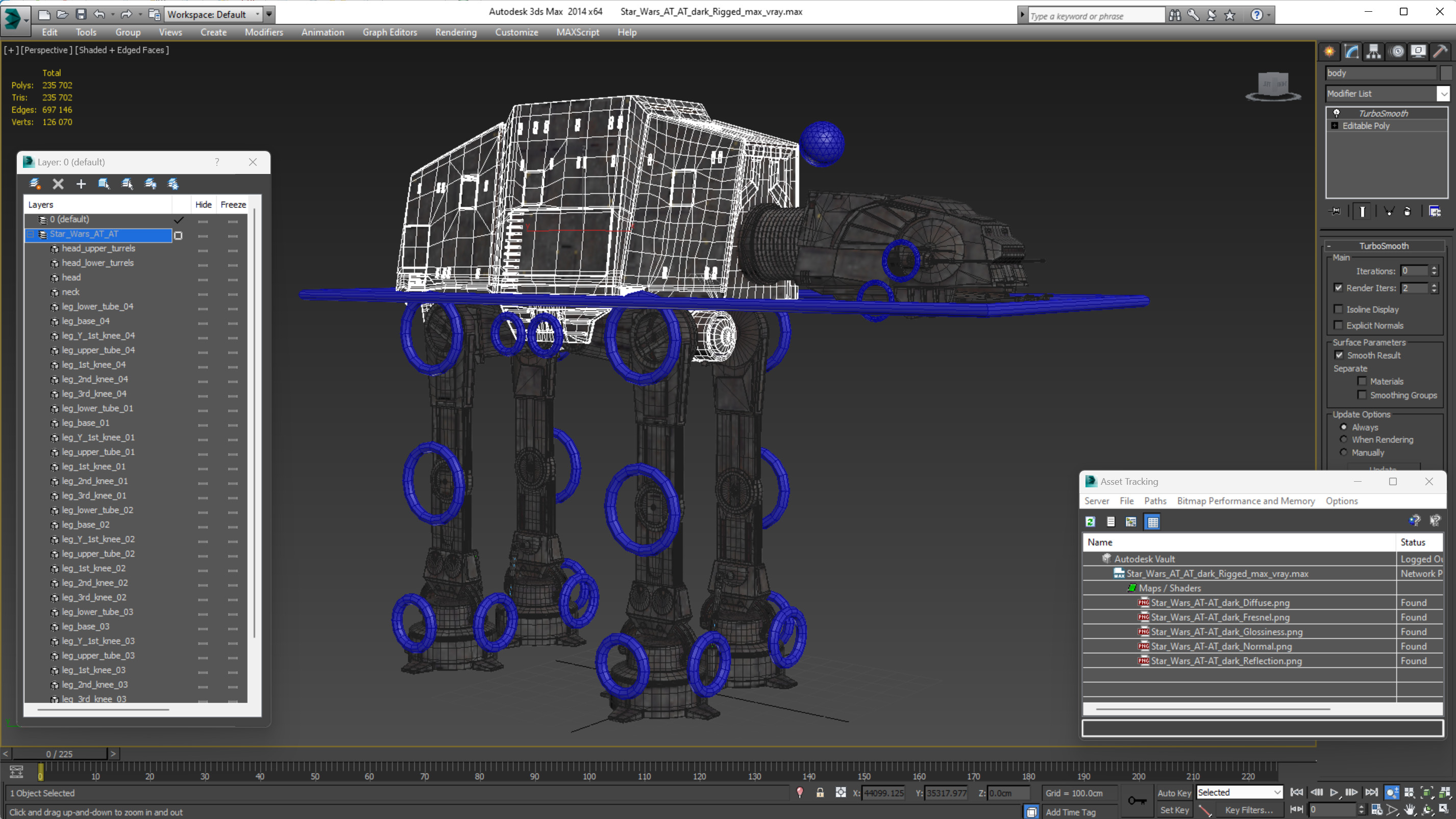Click Refresh icon in Asset Tracking
Image resolution: width=1456 pixels, height=819 pixels.
click(x=1090, y=522)
